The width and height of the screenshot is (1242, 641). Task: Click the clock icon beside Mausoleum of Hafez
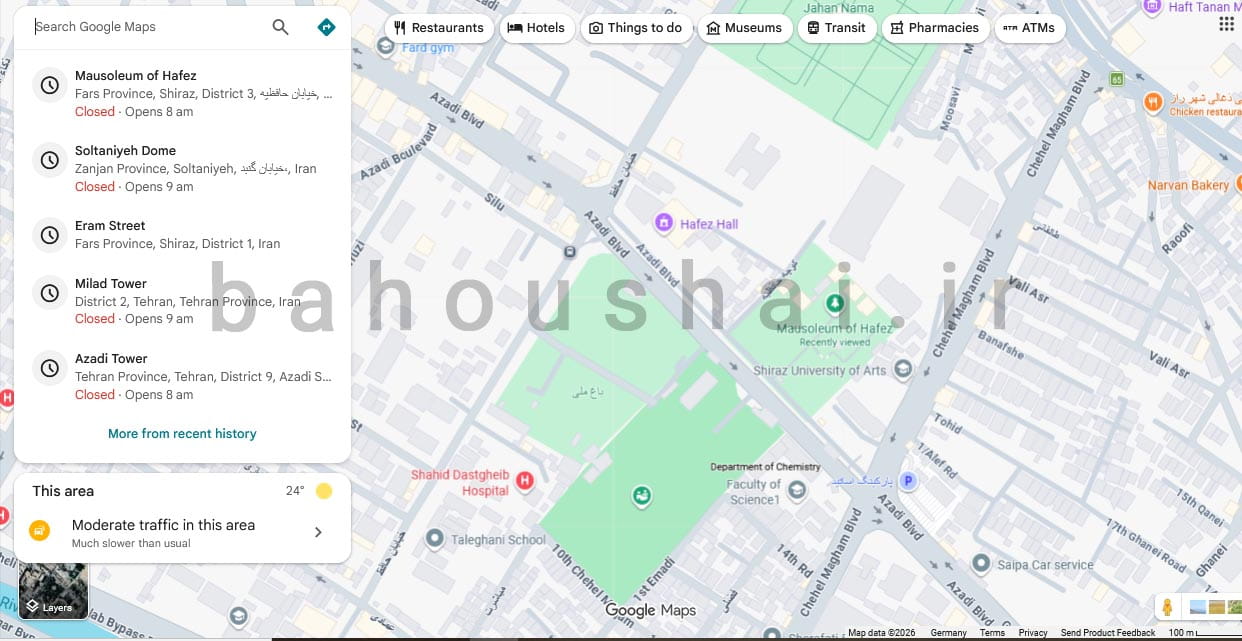tap(49, 85)
